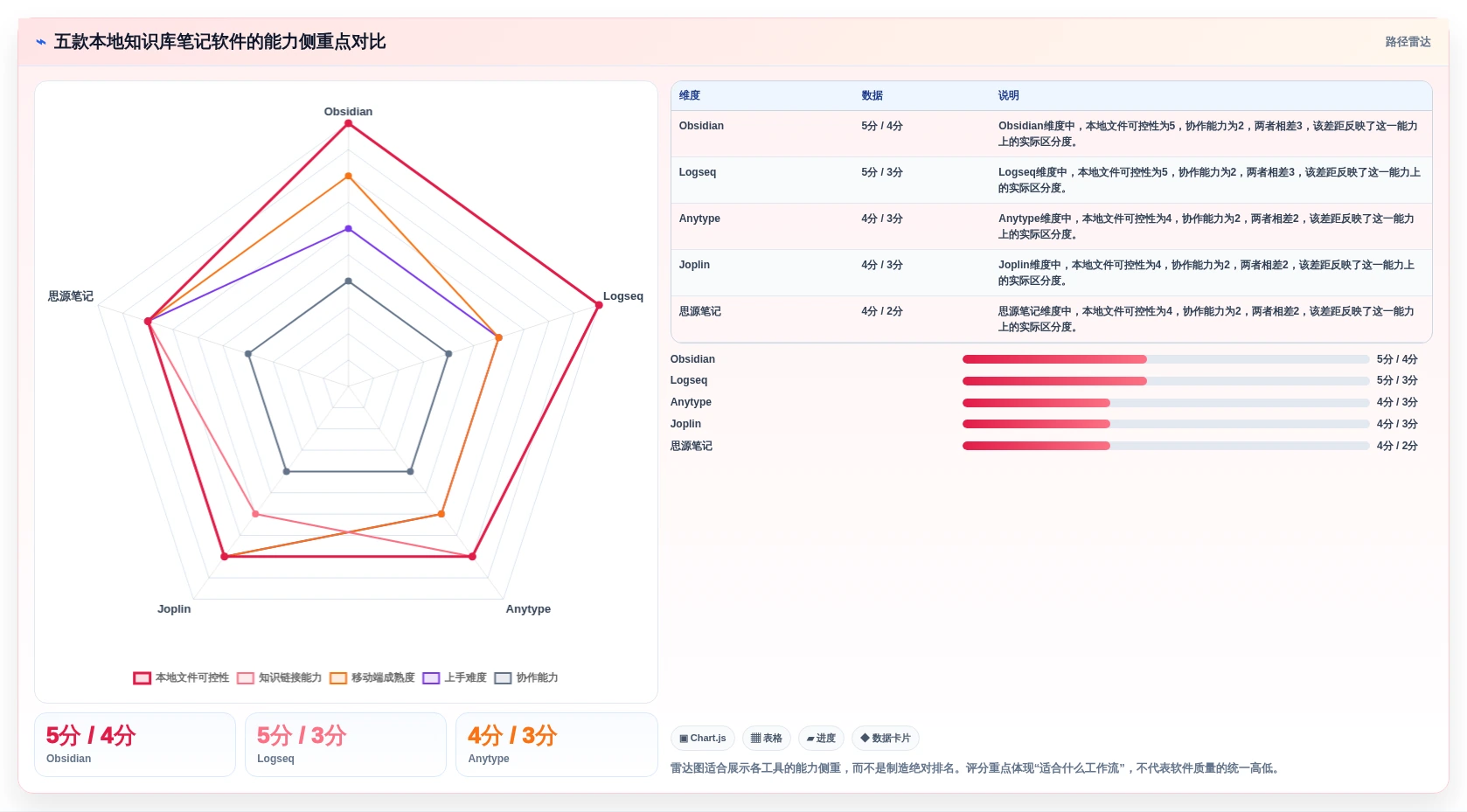The image size is (1467, 812).
Task: Click the 思源笔记 progress bar
Action: pos(1165,446)
